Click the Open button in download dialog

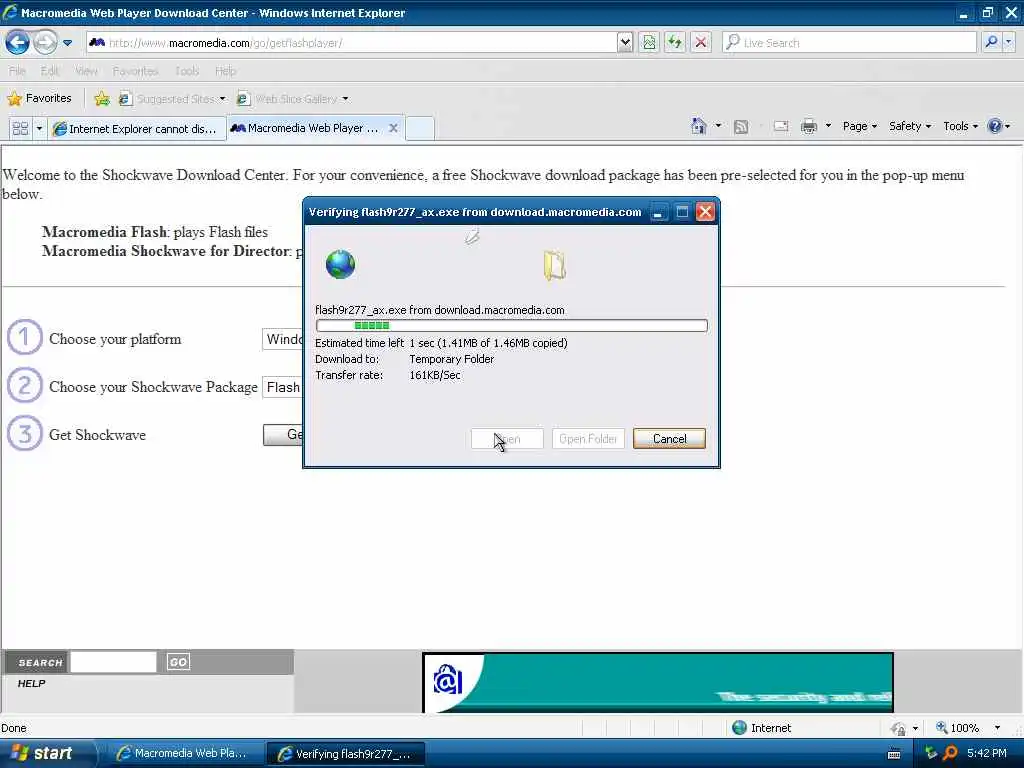tap(507, 439)
